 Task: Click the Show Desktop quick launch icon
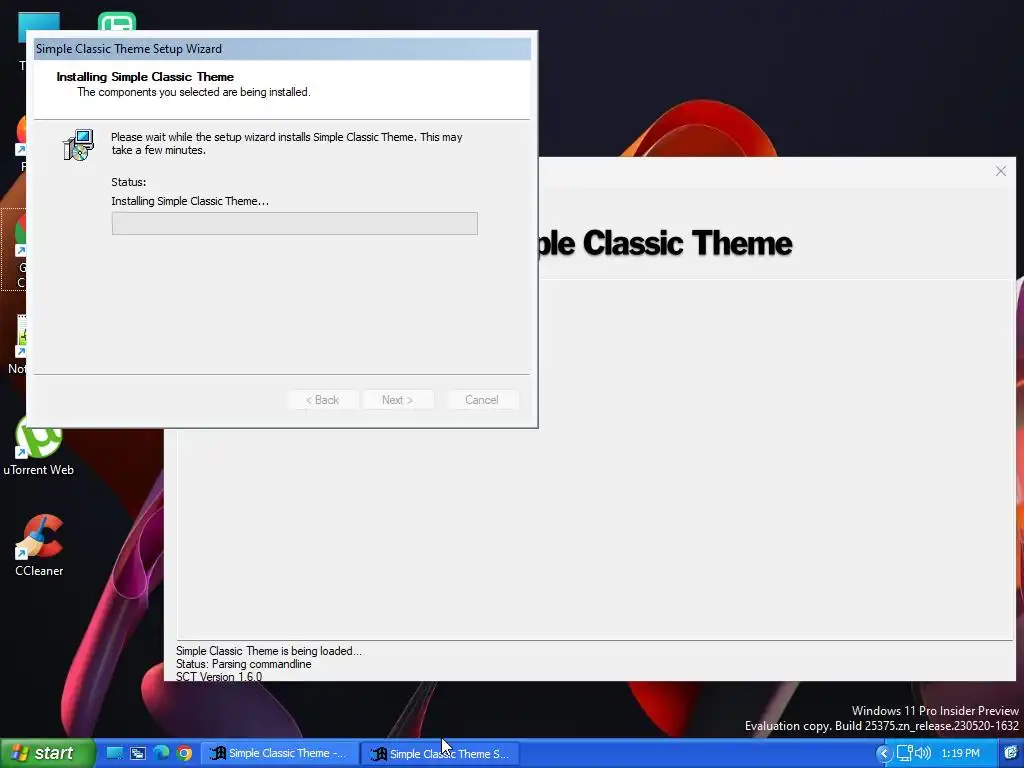115,753
